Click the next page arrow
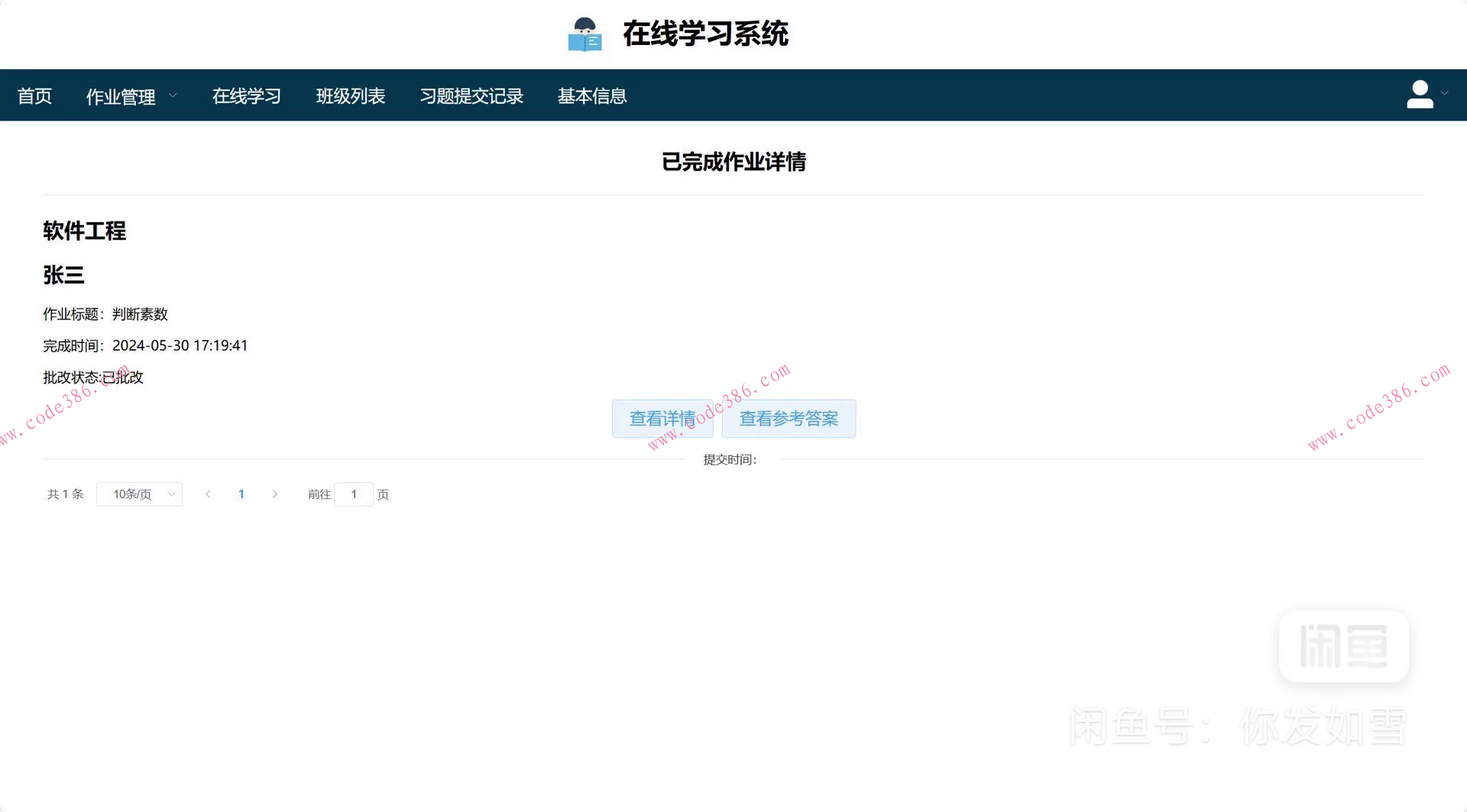Viewport: 1467px width, 812px height. 274,494
